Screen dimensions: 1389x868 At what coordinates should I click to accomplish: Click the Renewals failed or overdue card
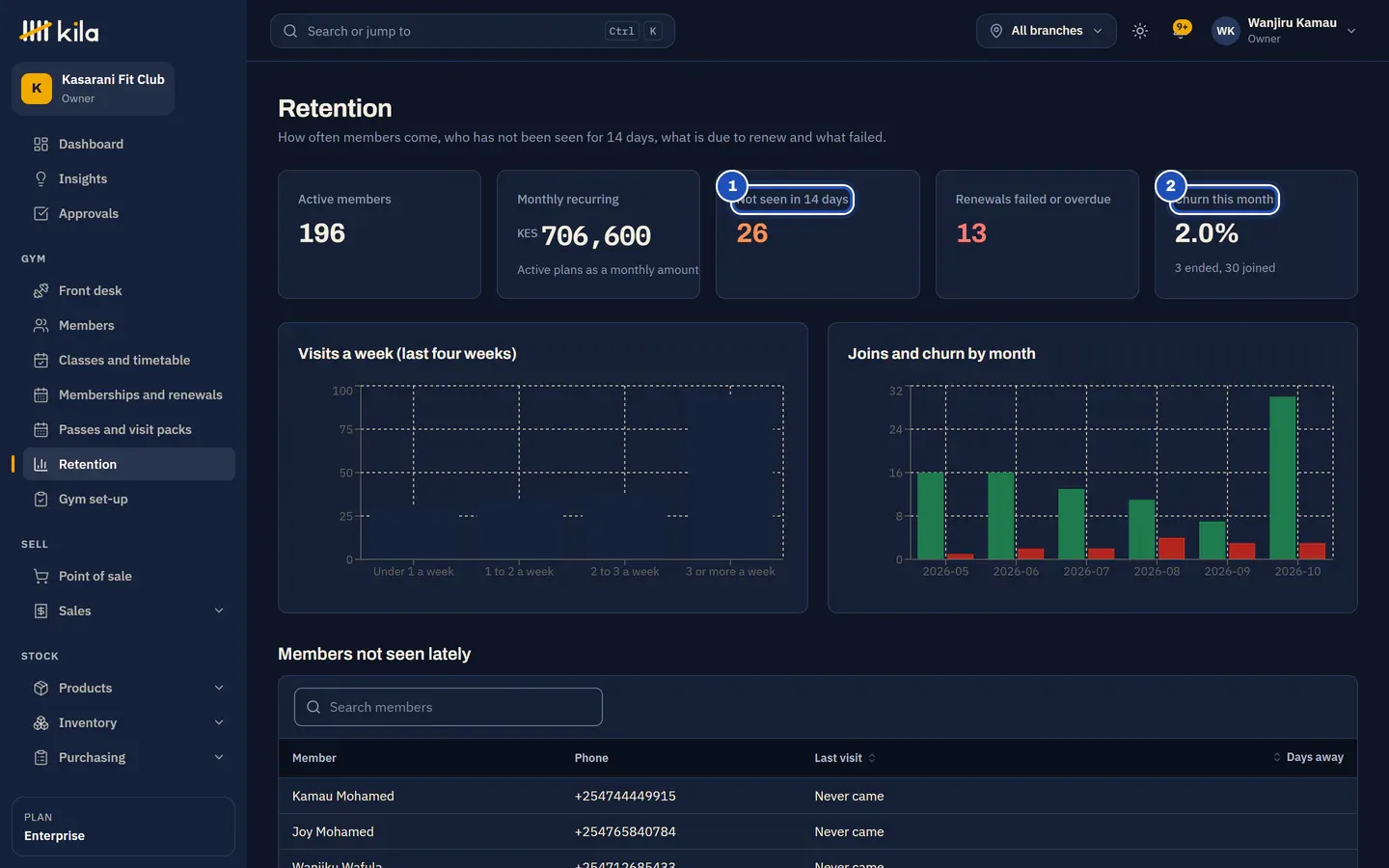1037,234
